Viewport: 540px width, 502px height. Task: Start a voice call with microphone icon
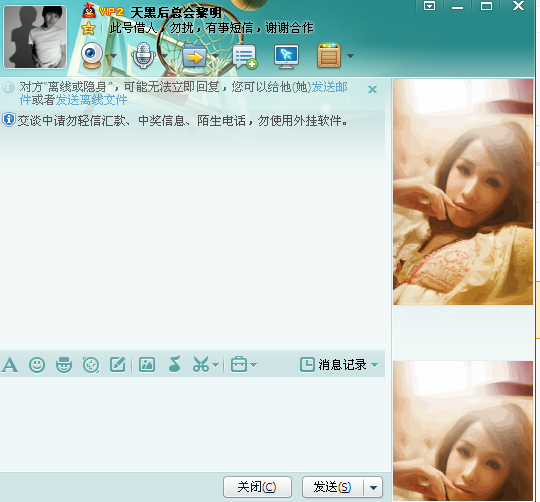pos(143,55)
